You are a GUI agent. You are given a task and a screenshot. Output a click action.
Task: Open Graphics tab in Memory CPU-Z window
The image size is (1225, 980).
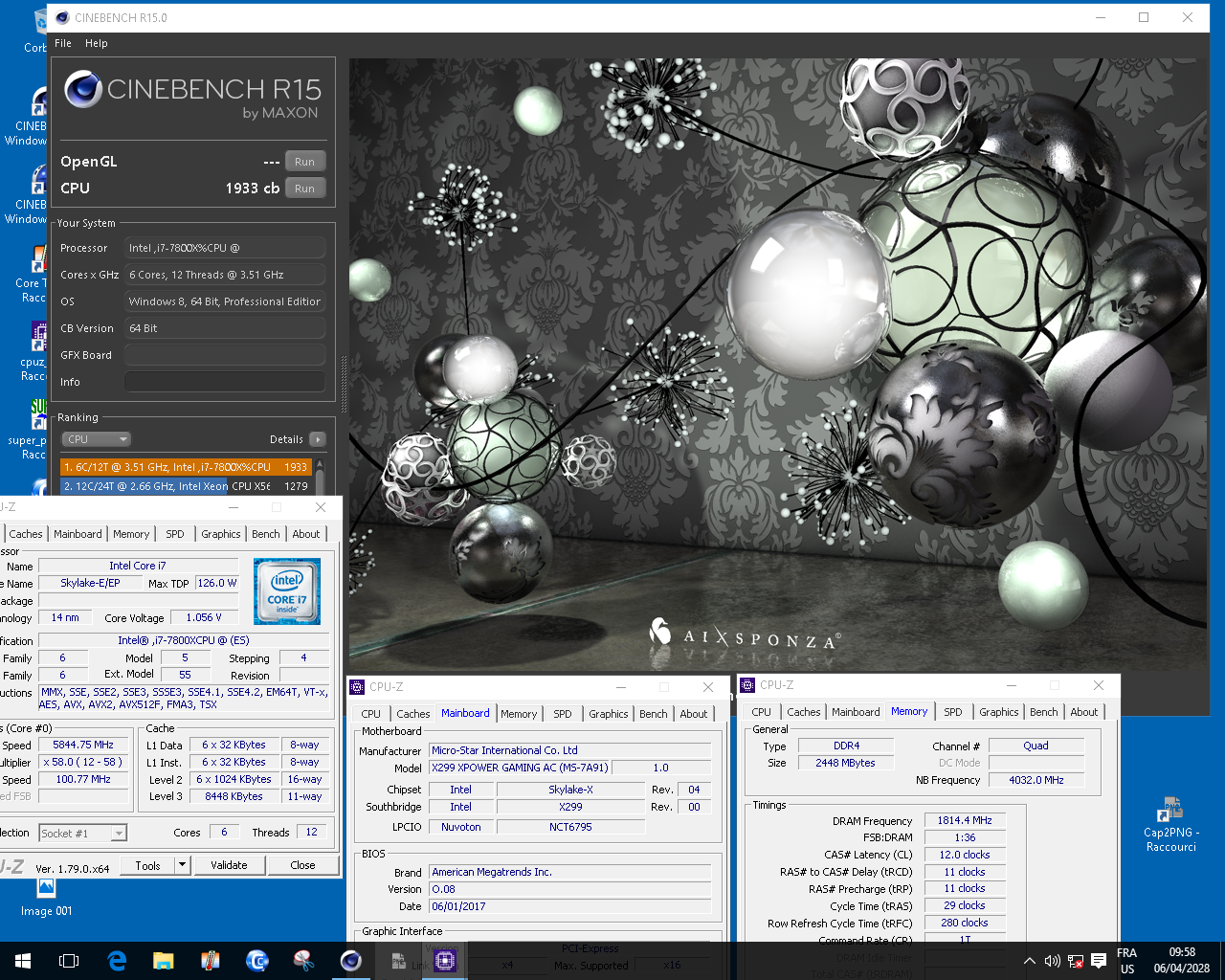[x=999, y=712]
